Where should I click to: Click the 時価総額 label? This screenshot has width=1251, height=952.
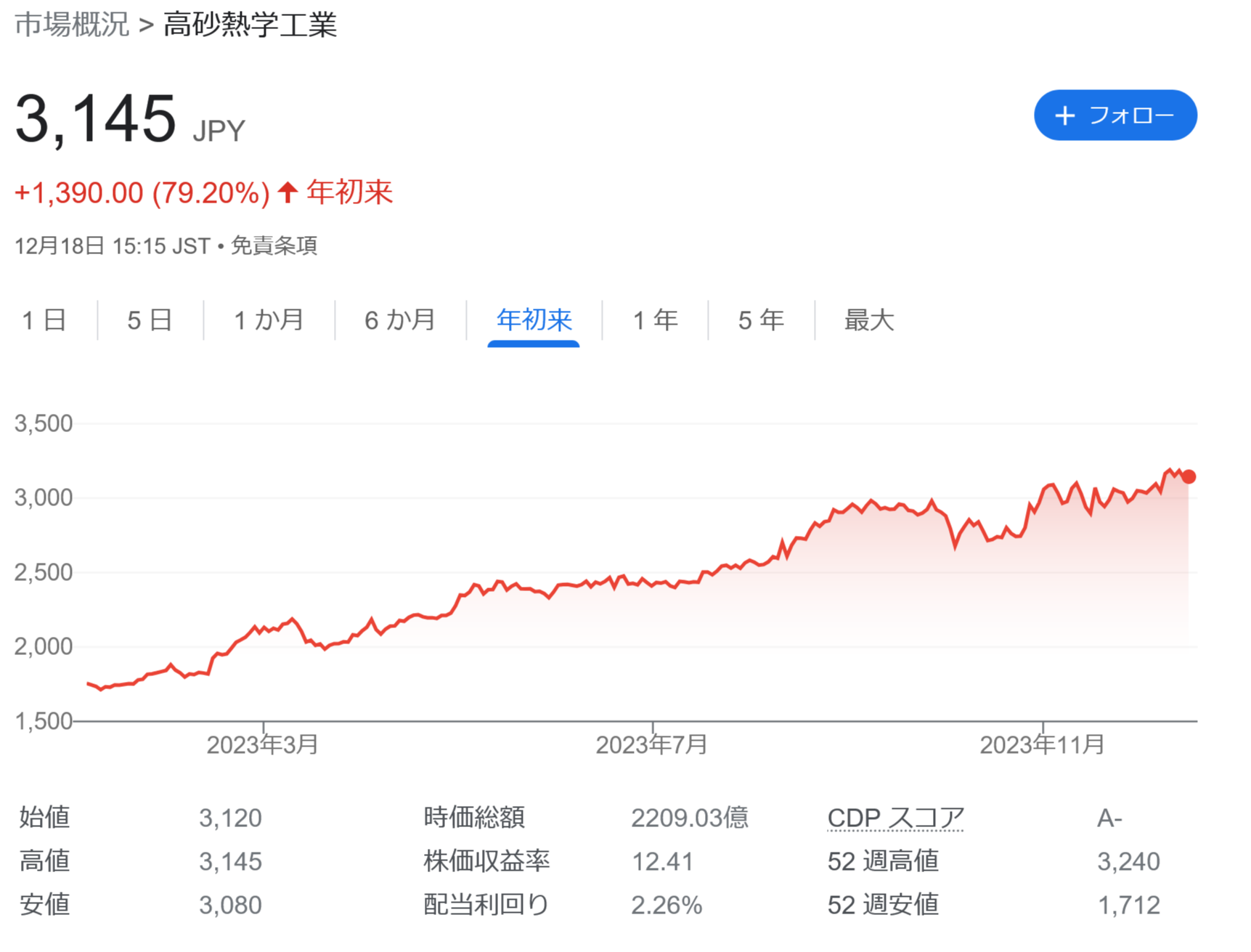(474, 818)
